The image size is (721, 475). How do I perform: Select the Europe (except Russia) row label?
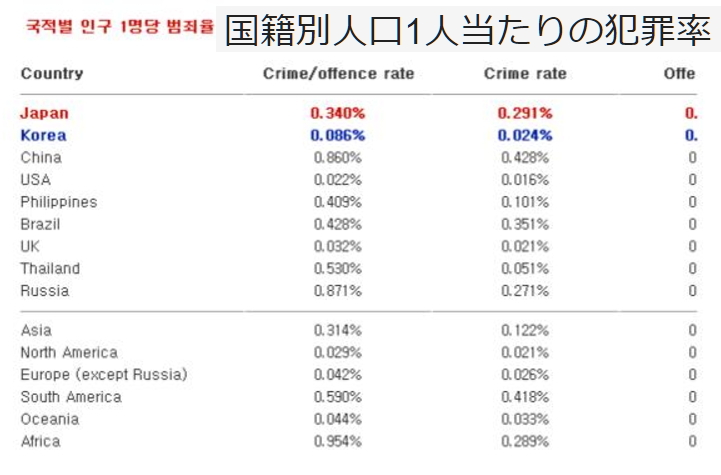click(x=104, y=375)
